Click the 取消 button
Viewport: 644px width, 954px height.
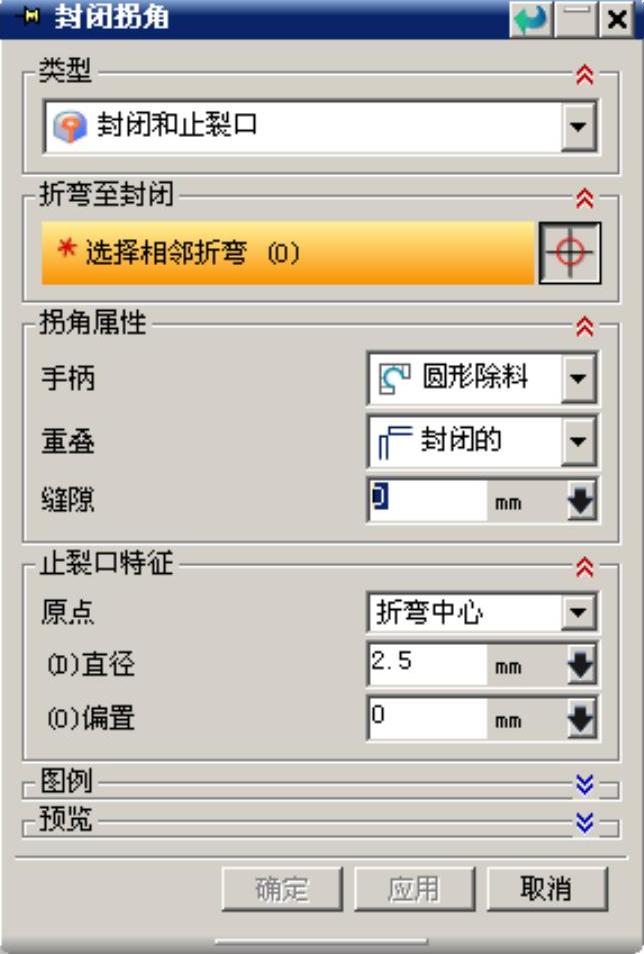[x=546, y=889]
